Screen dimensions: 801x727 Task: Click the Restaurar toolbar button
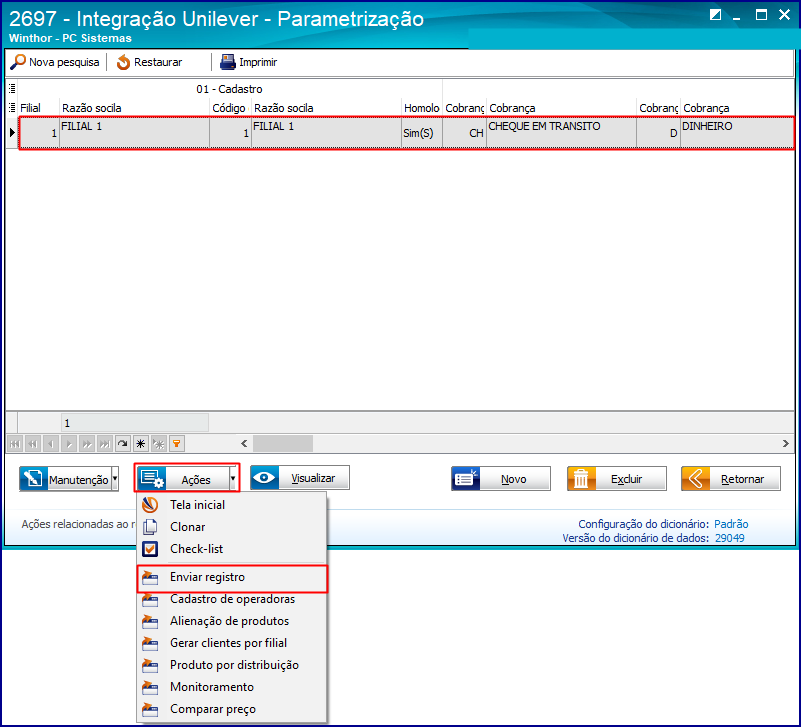(x=149, y=62)
